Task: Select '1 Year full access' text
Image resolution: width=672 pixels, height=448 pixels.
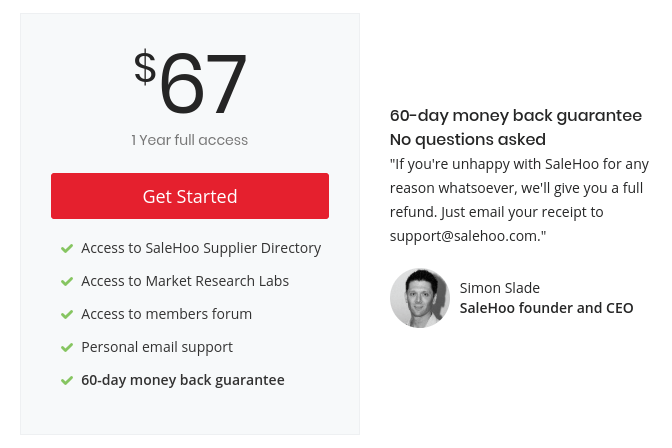Action: point(189,140)
